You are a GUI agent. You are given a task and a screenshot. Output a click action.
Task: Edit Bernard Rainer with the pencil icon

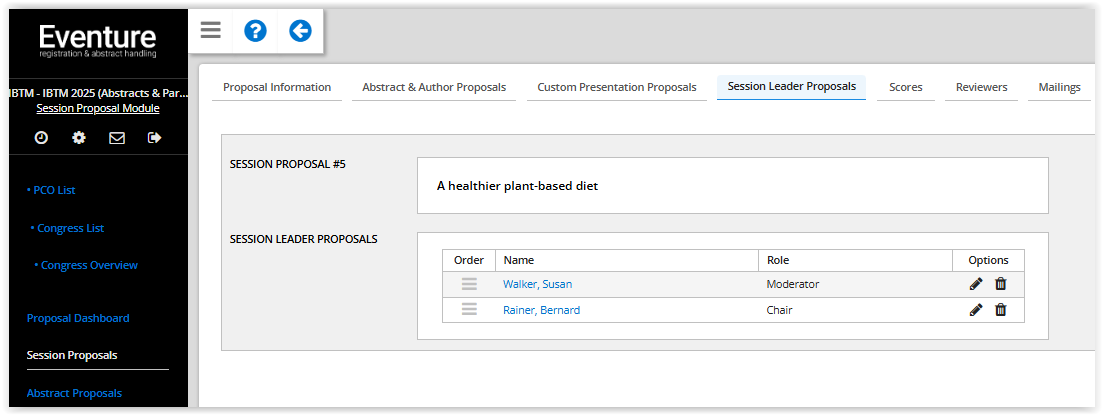tap(976, 310)
